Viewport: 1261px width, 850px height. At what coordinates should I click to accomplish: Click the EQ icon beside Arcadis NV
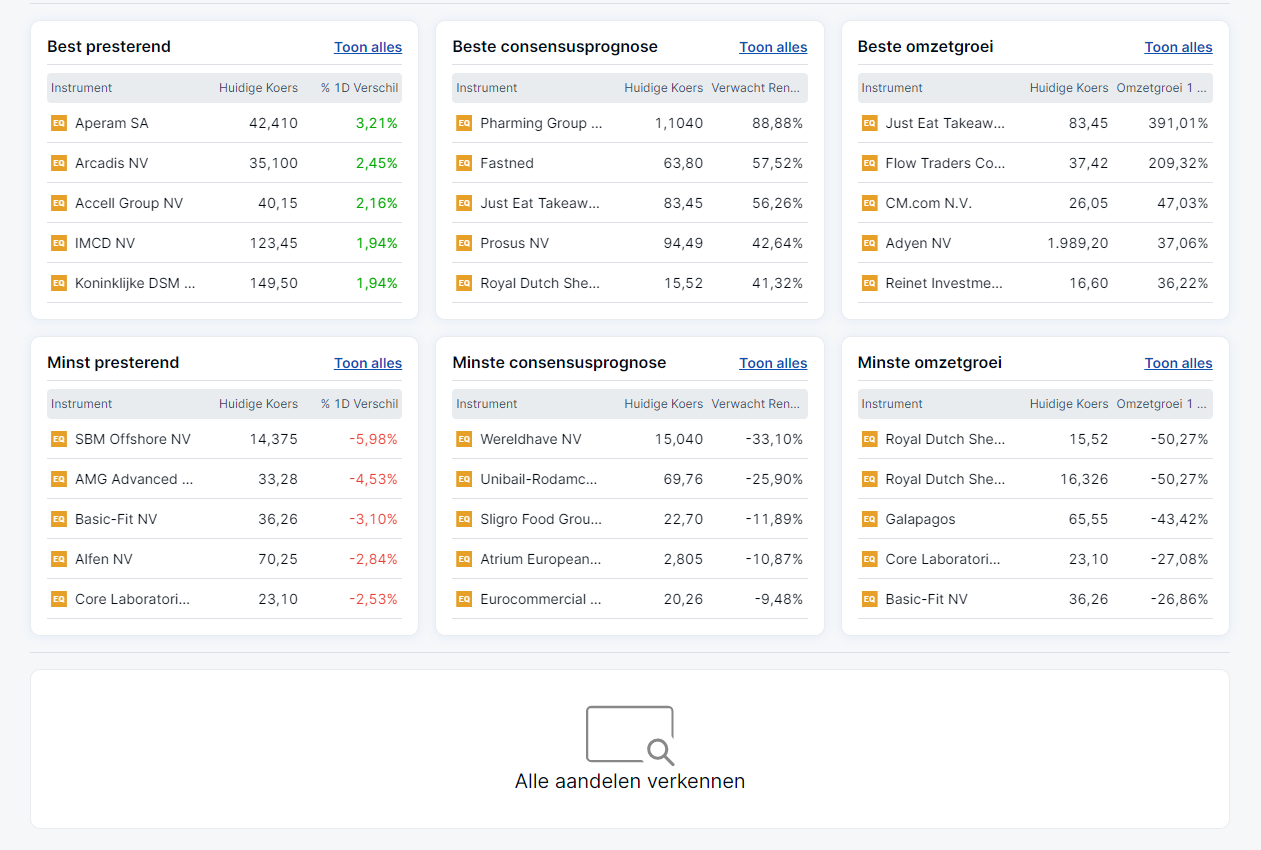point(59,163)
